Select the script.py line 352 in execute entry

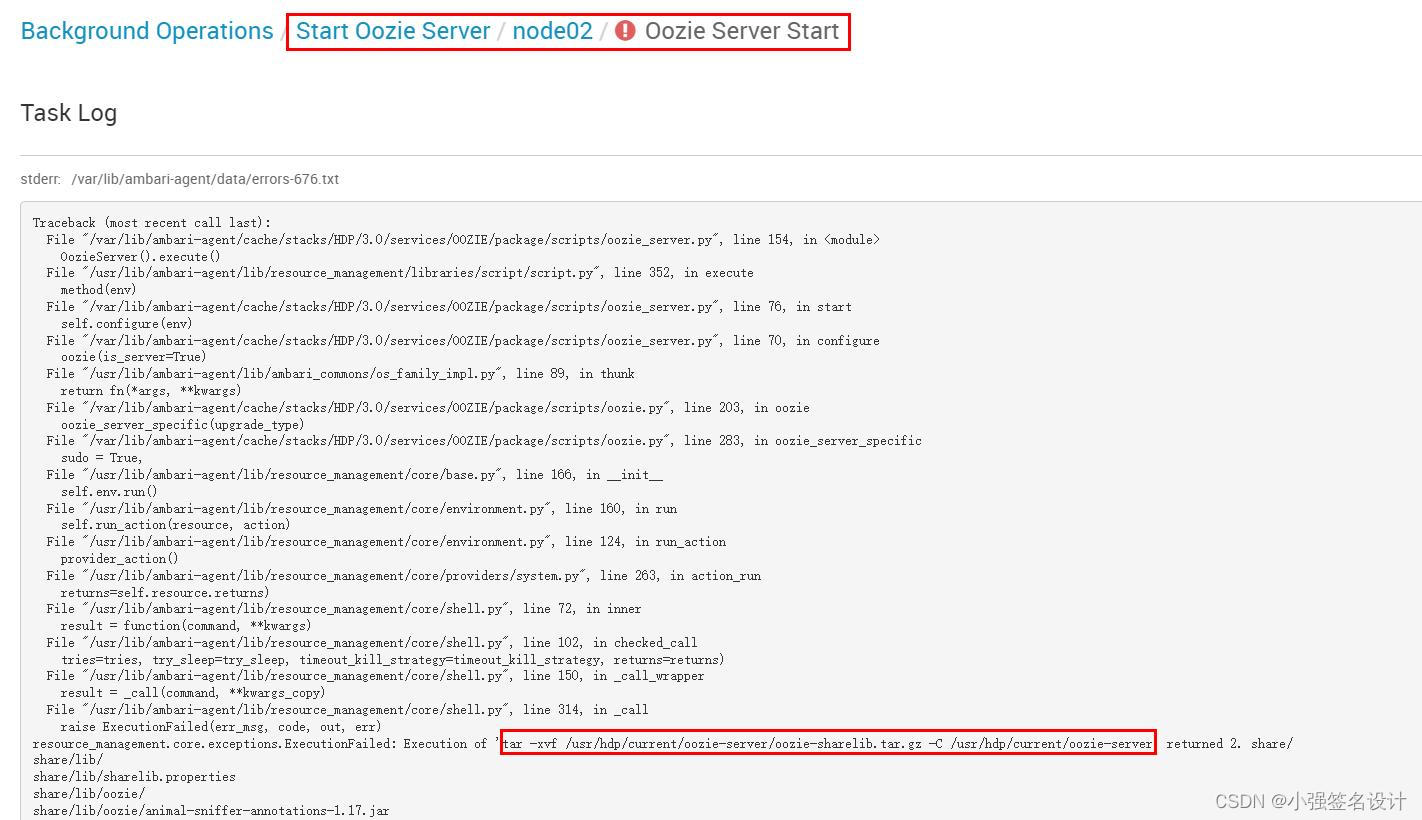coord(400,273)
